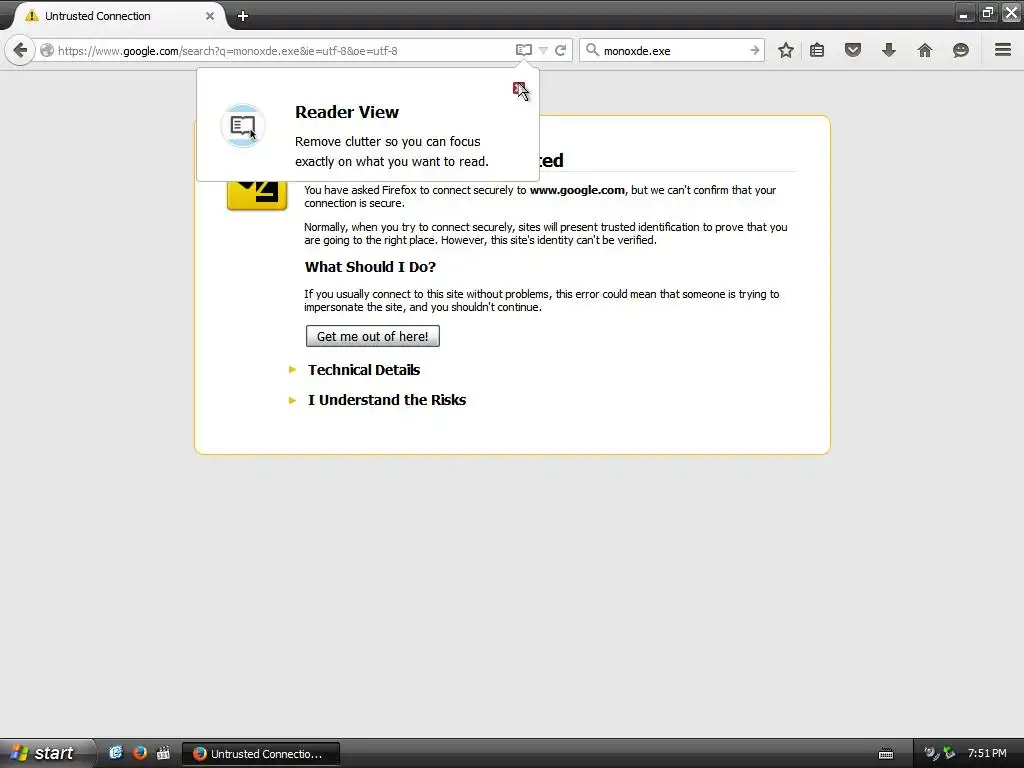
Task: Open the Downloads panel arrow
Action: pos(889,50)
